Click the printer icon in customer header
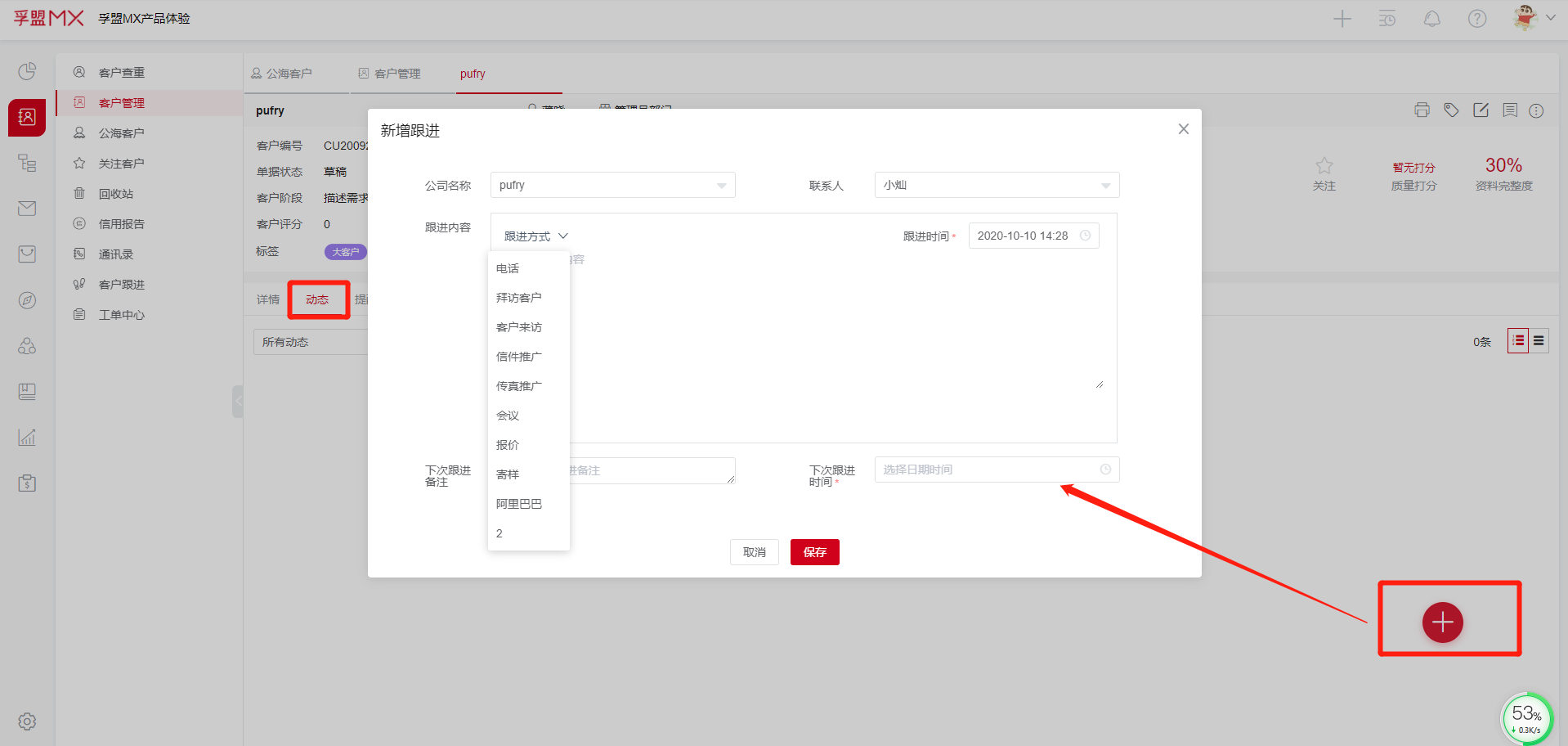This screenshot has width=1568, height=746. [1422, 110]
